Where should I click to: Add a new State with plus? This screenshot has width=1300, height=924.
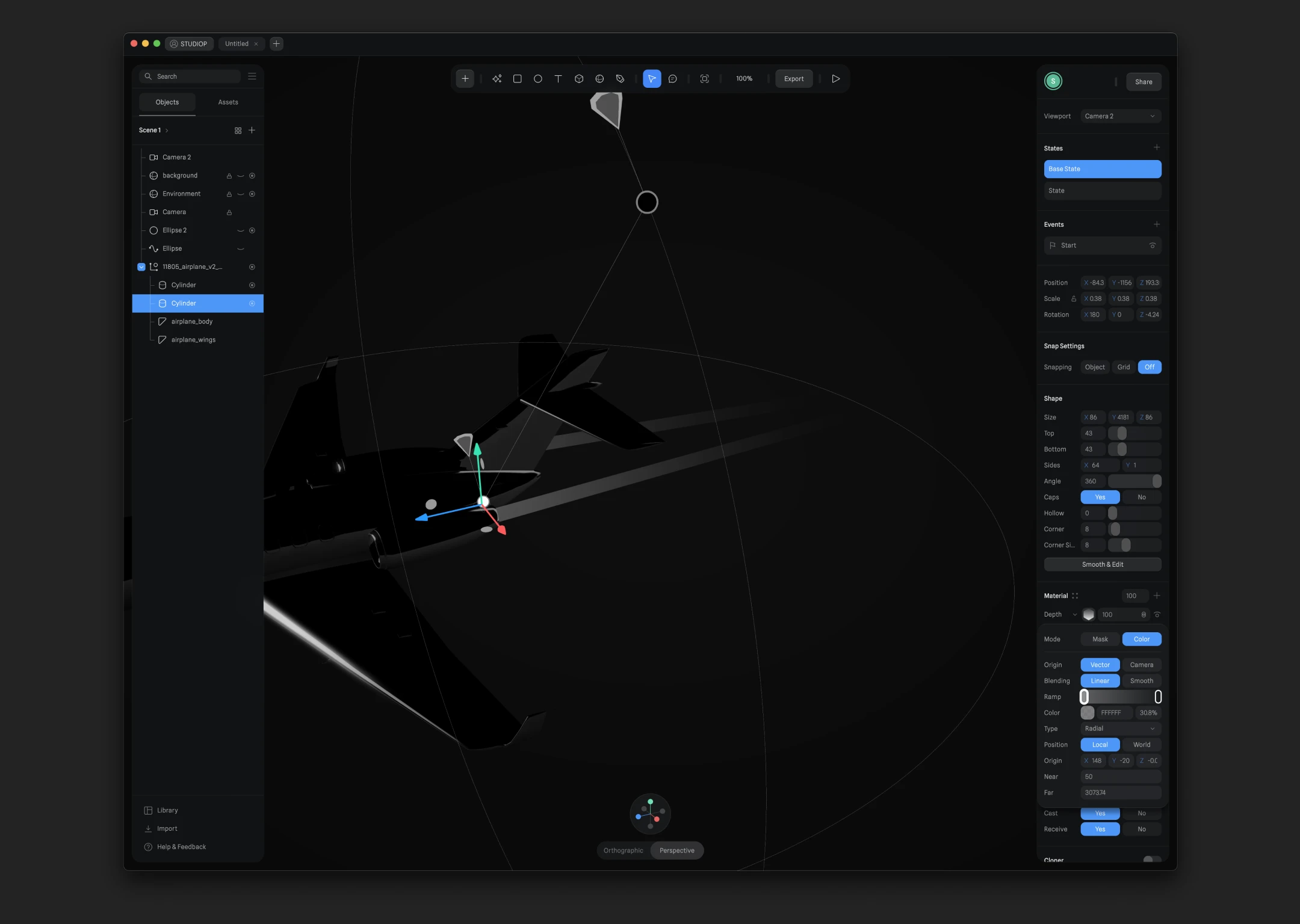(1156, 148)
